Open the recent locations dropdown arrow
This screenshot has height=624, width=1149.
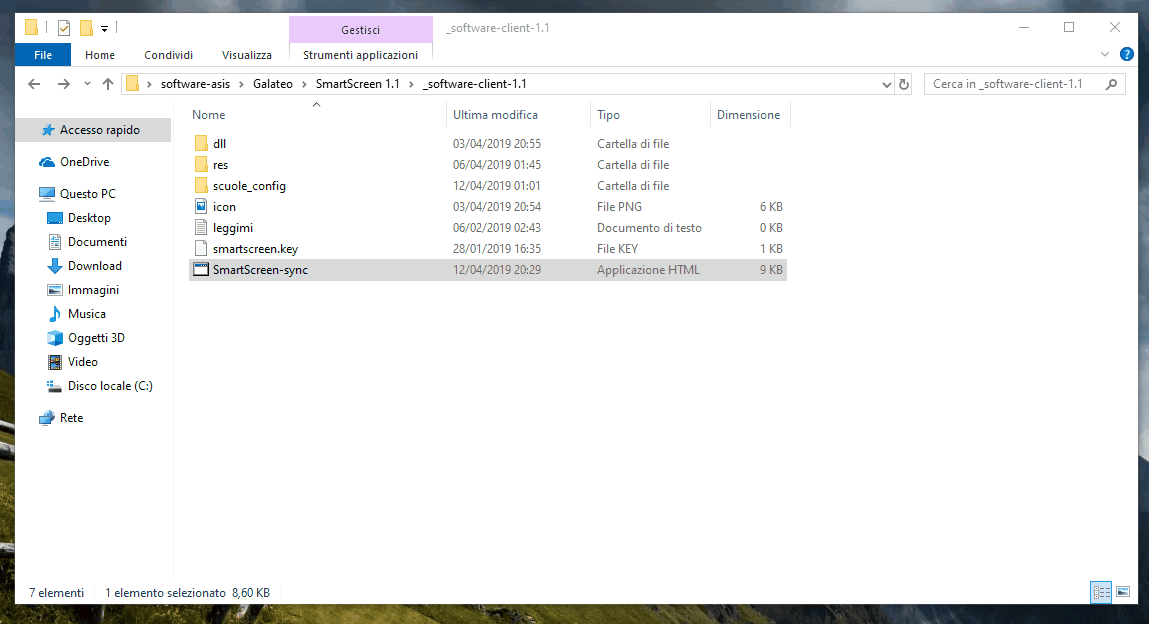[87, 84]
